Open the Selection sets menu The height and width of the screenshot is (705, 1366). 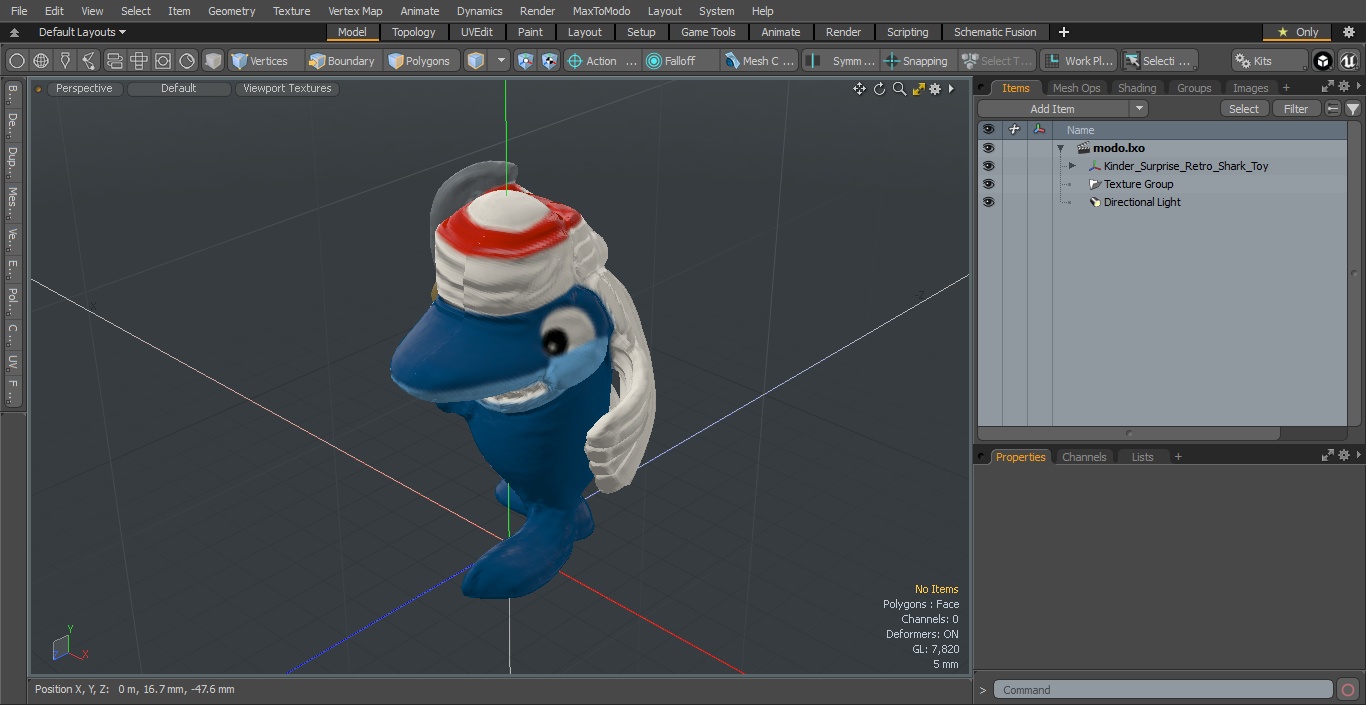(1159, 61)
